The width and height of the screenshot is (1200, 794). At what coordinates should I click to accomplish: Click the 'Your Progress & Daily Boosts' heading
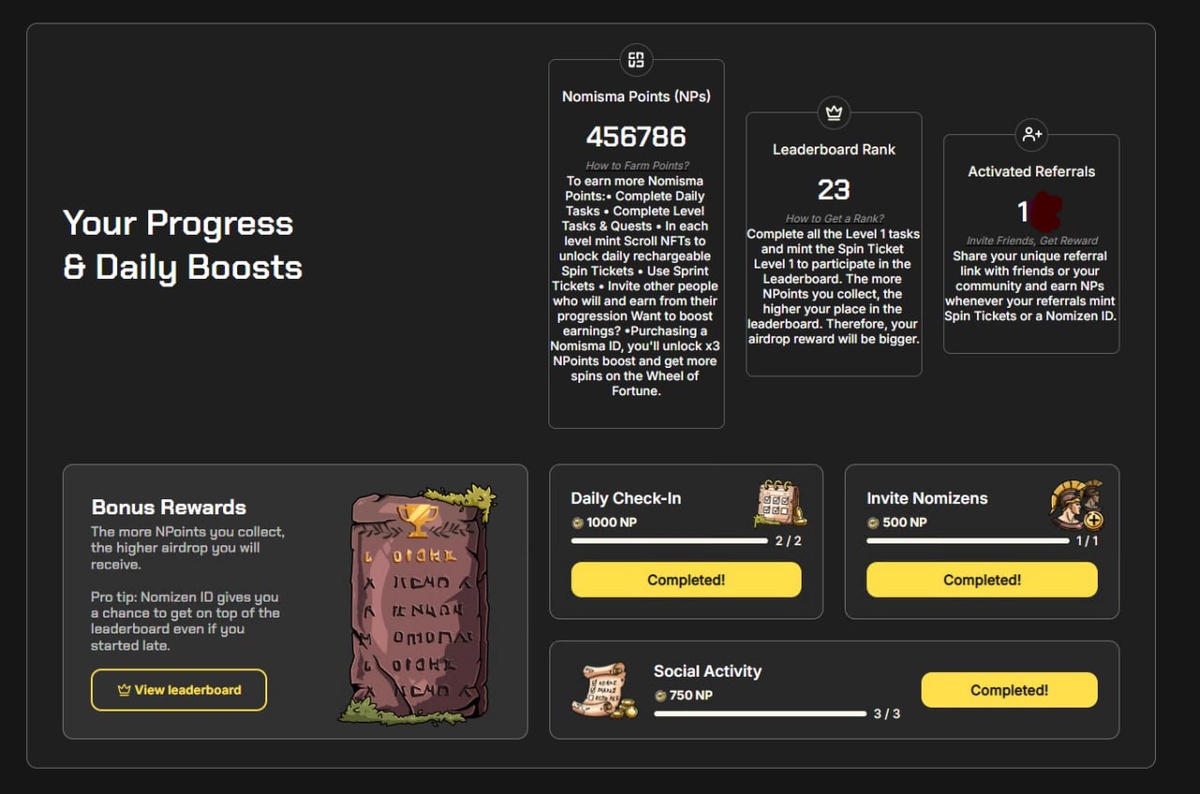tap(182, 245)
